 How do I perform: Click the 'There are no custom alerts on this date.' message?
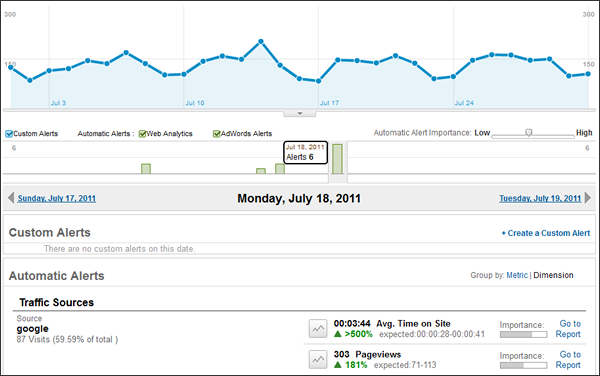point(120,249)
